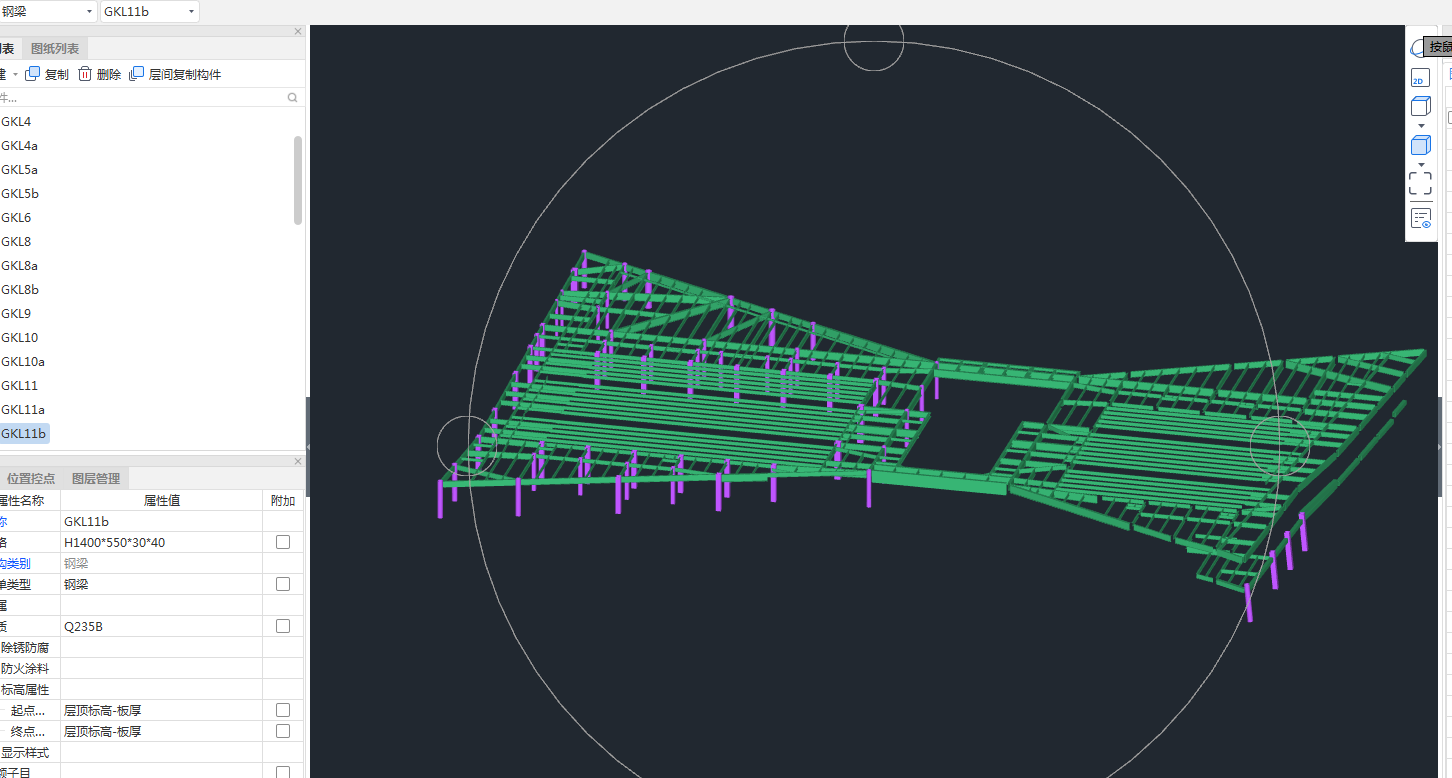Select GKL10 in component list
The image size is (1452, 778).
19,338
